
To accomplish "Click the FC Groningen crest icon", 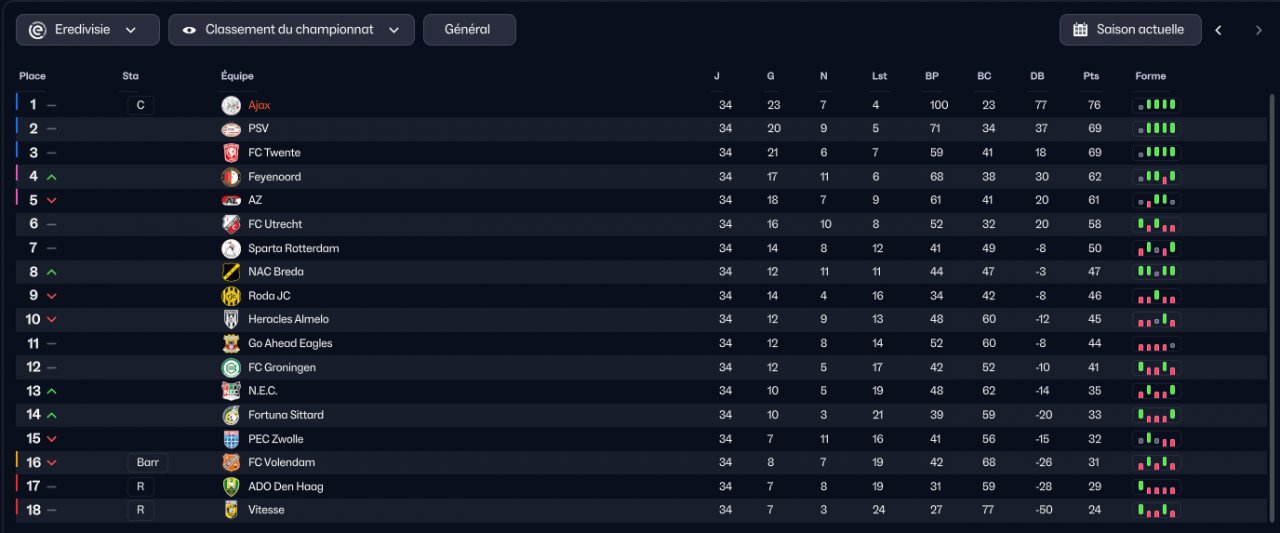I will click(231, 367).
